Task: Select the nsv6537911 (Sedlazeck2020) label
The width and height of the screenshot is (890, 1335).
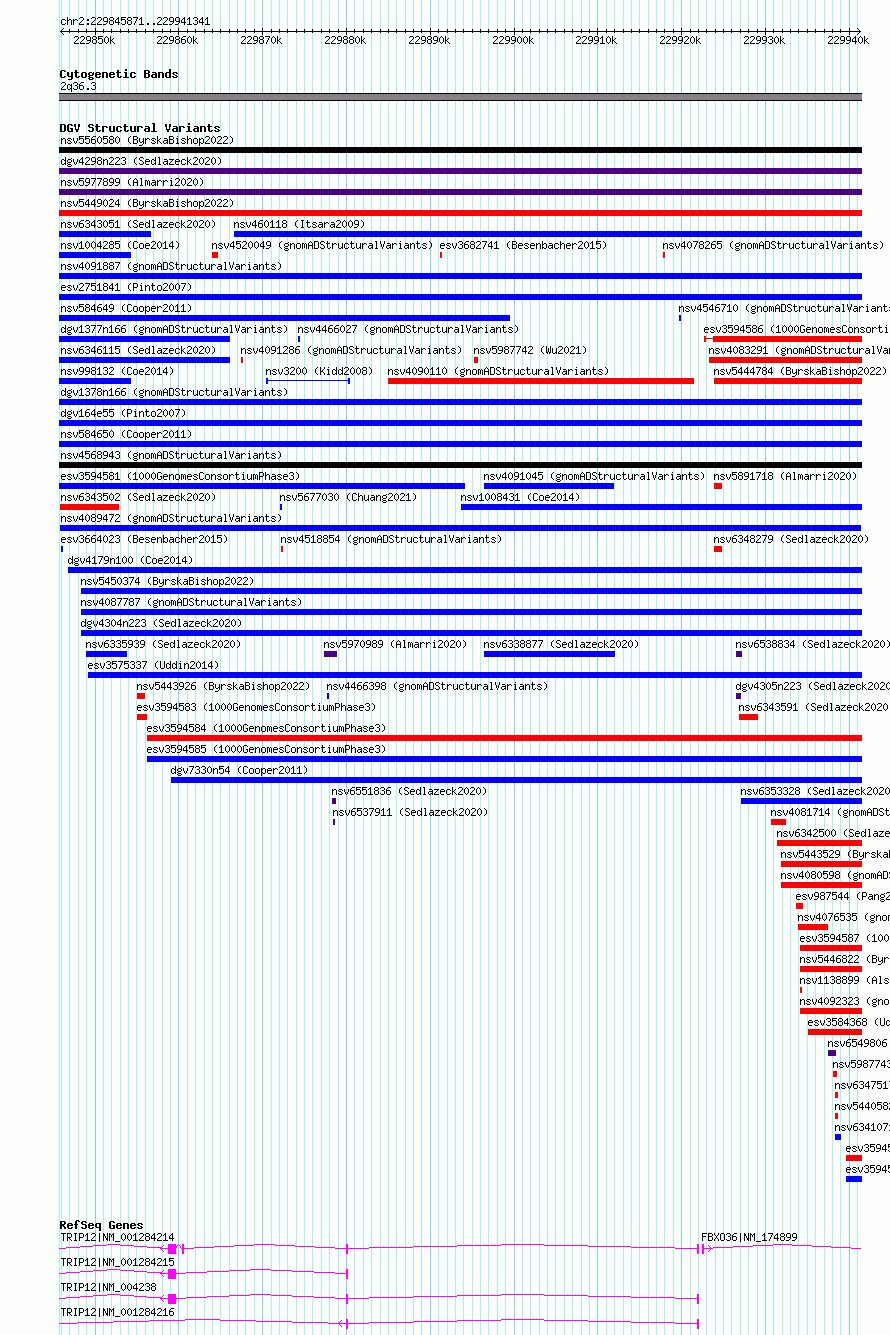Action: coord(410,812)
